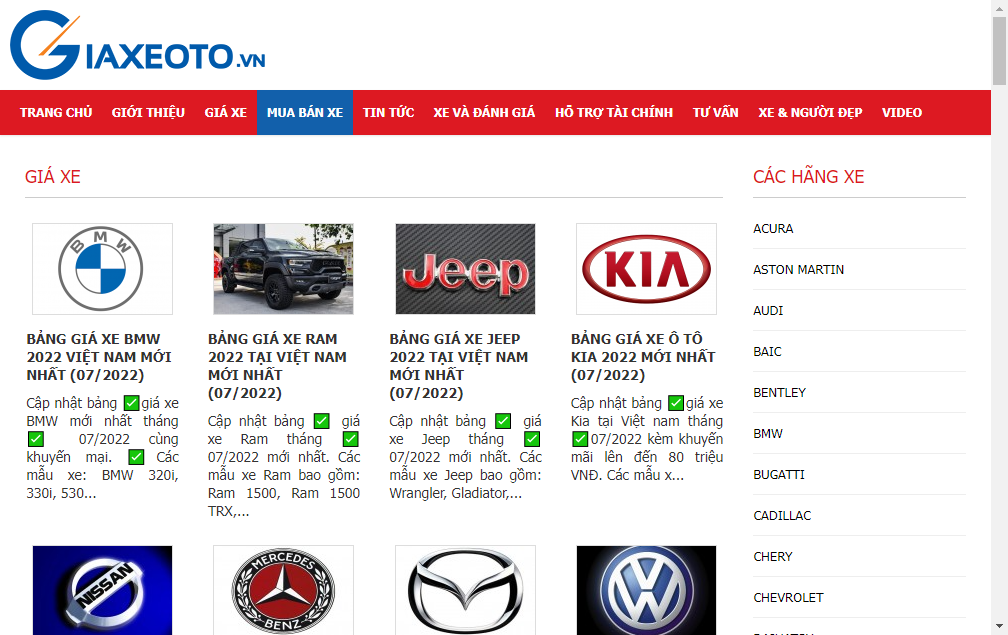The width and height of the screenshot is (1008, 635).
Task: Open article 'Bảng giá xe BMW 2022'
Action: 99,357
